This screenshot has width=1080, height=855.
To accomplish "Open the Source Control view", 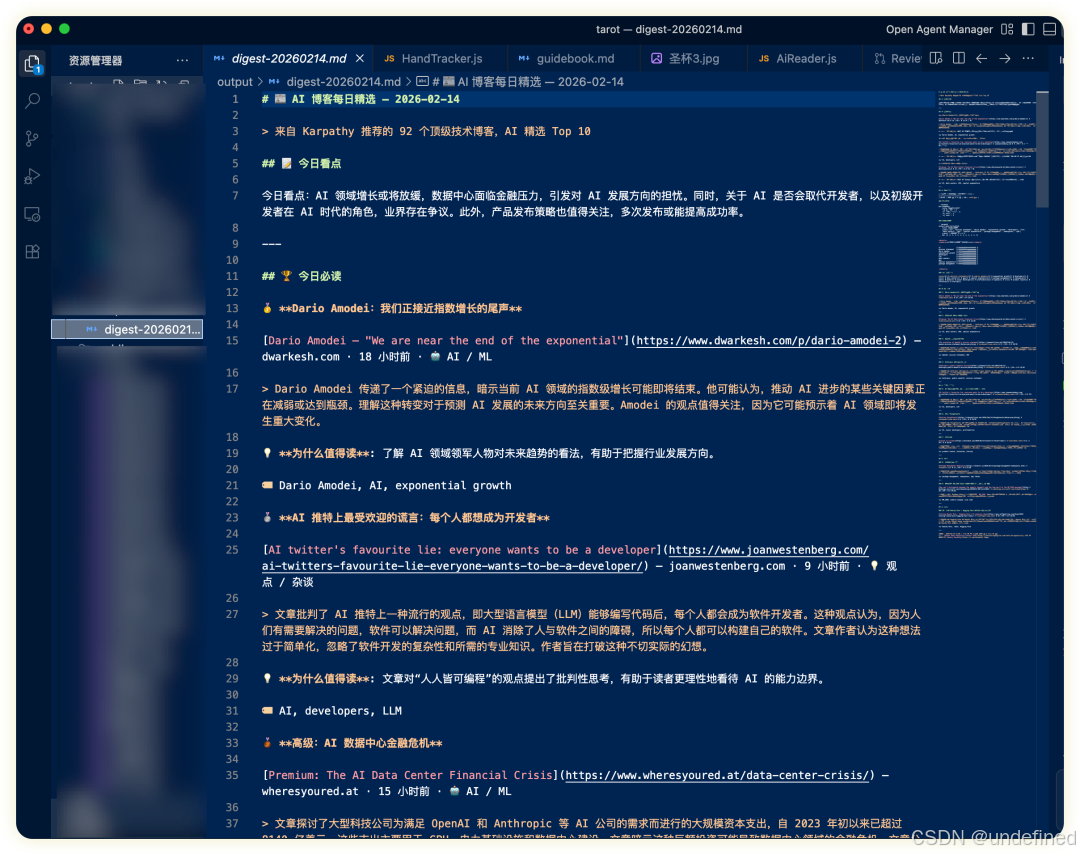I will pyautogui.click(x=32, y=138).
